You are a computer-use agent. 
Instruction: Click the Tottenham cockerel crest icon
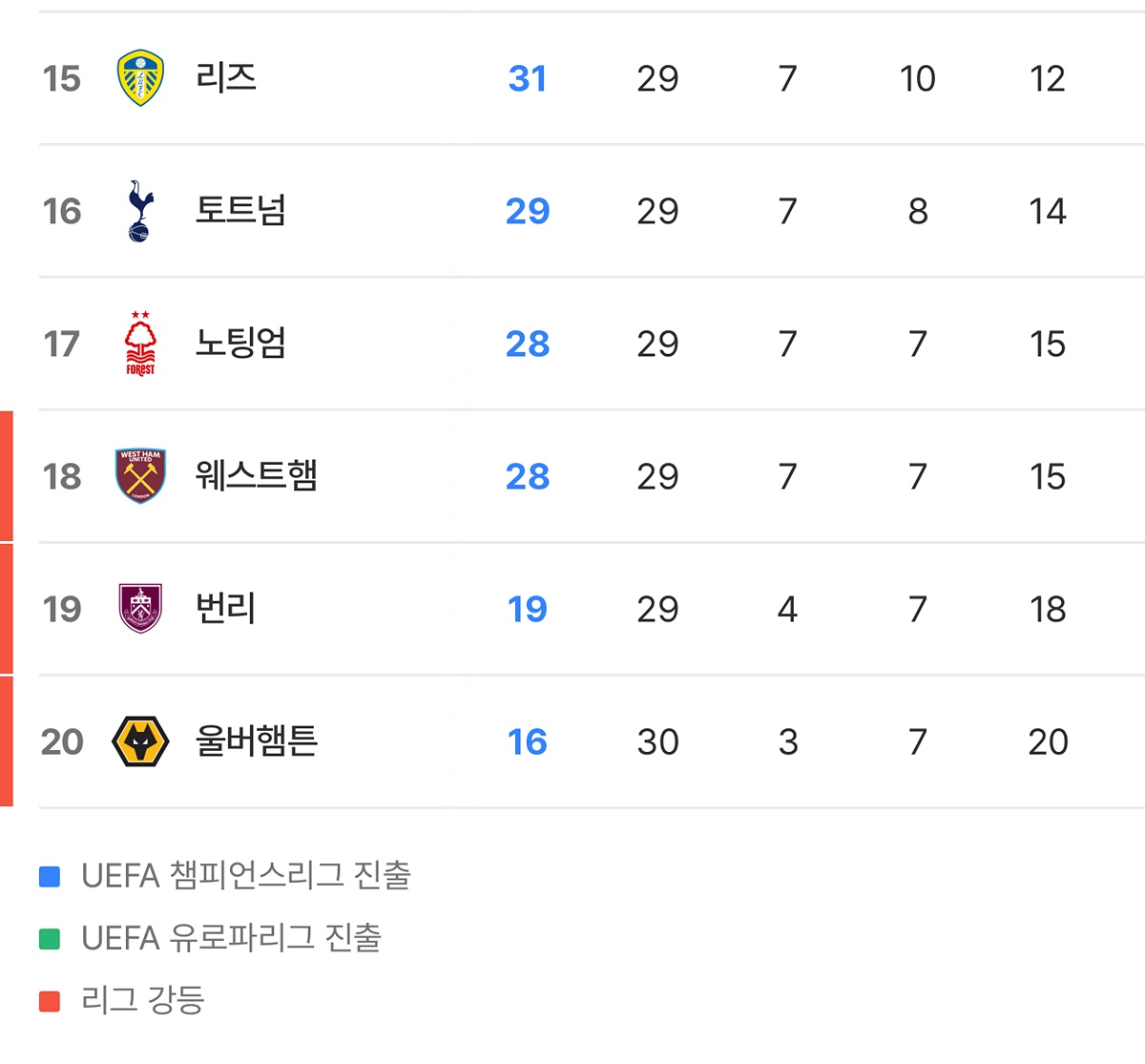click(139, 211)
